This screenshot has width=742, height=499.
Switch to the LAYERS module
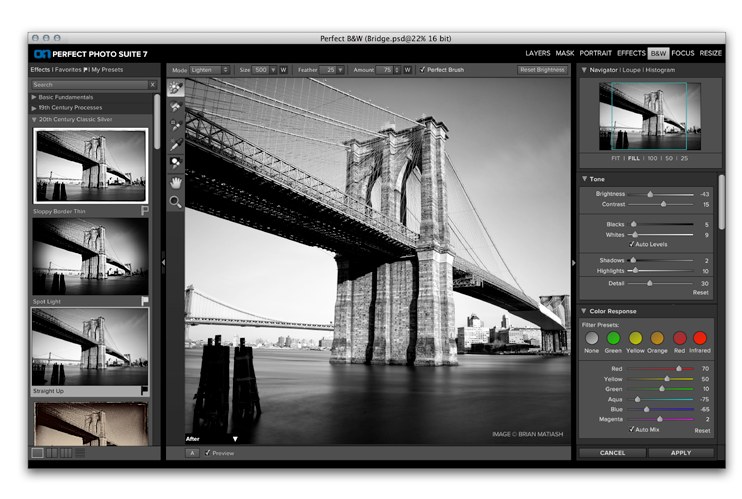[538, 53]
